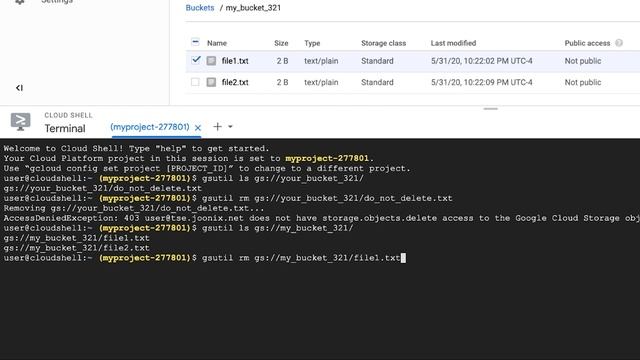Check the file2.txt checkbox
This screenshot has height=360, width=640.
tap(195, 82)
